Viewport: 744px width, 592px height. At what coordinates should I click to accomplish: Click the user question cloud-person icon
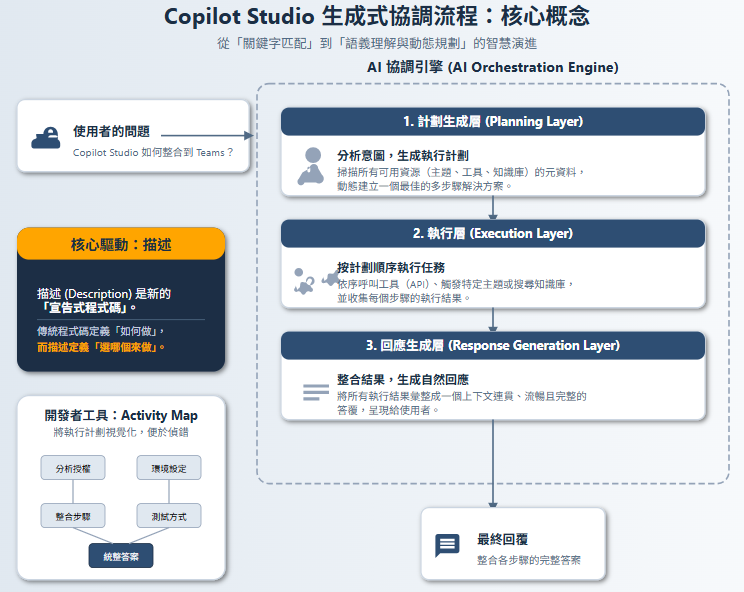tap(46, 138)
